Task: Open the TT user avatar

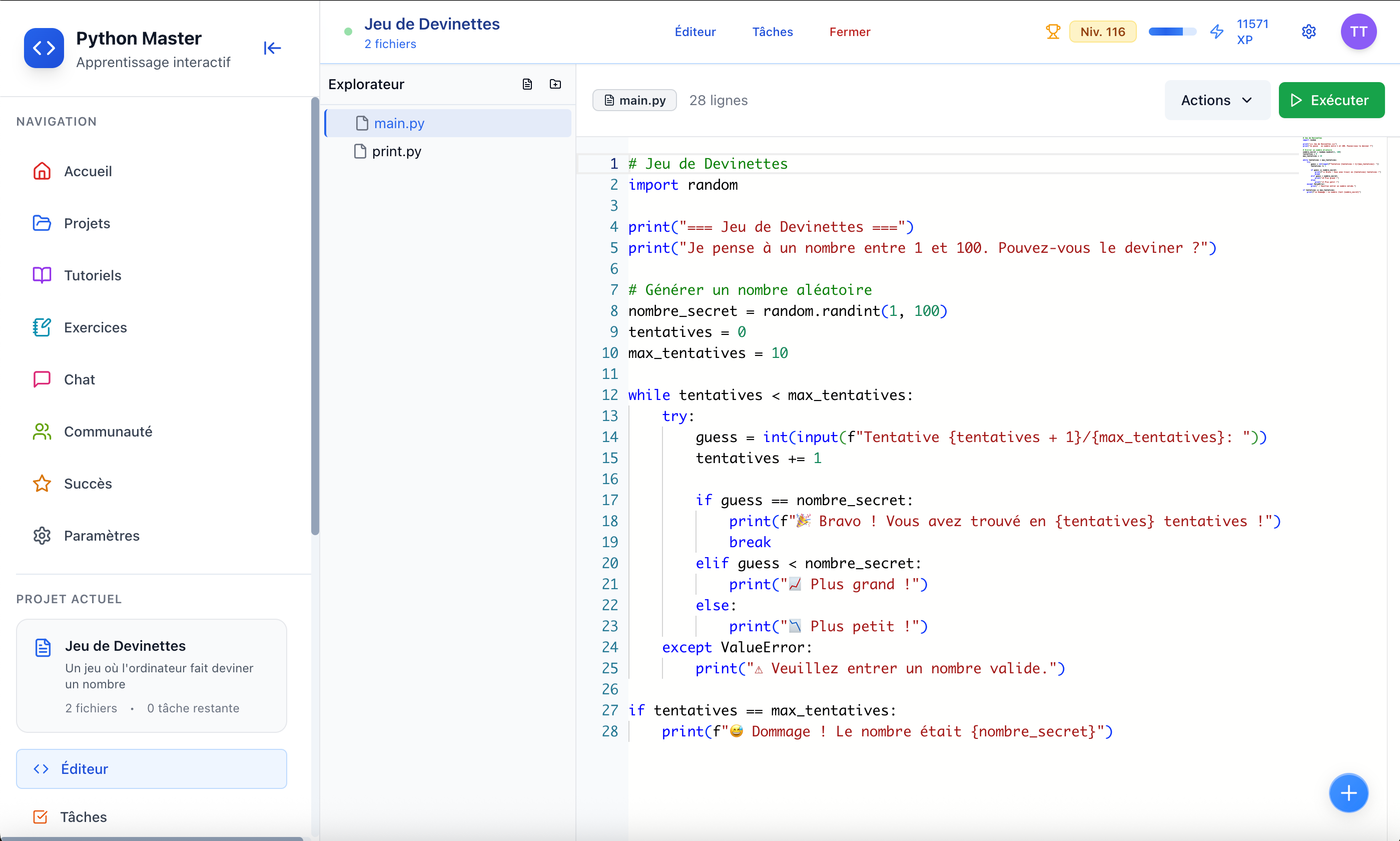Action: (1358, 32)
